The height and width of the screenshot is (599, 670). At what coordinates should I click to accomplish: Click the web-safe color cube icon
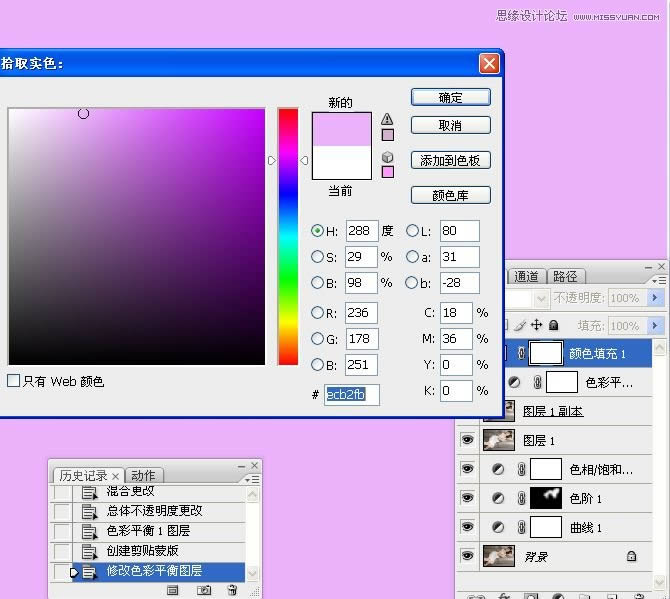[387, 157]
